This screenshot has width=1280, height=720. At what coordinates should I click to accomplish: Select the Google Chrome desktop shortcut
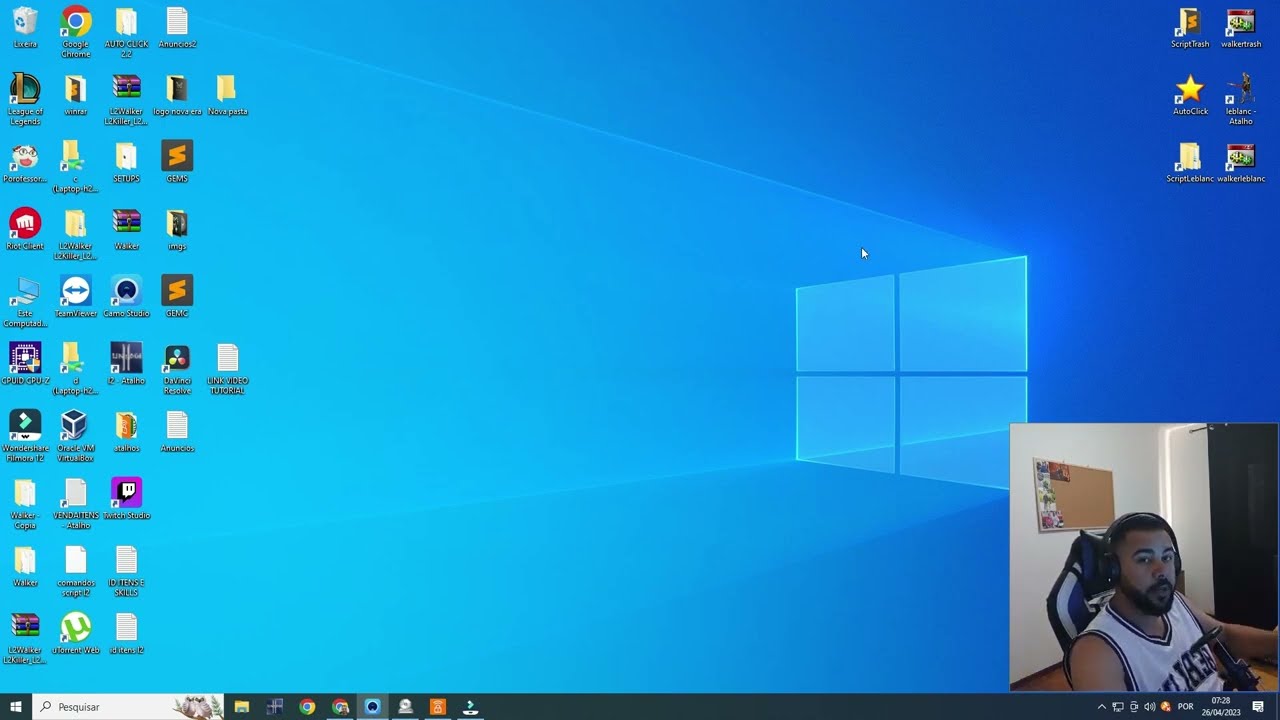[x=76, y=32]
